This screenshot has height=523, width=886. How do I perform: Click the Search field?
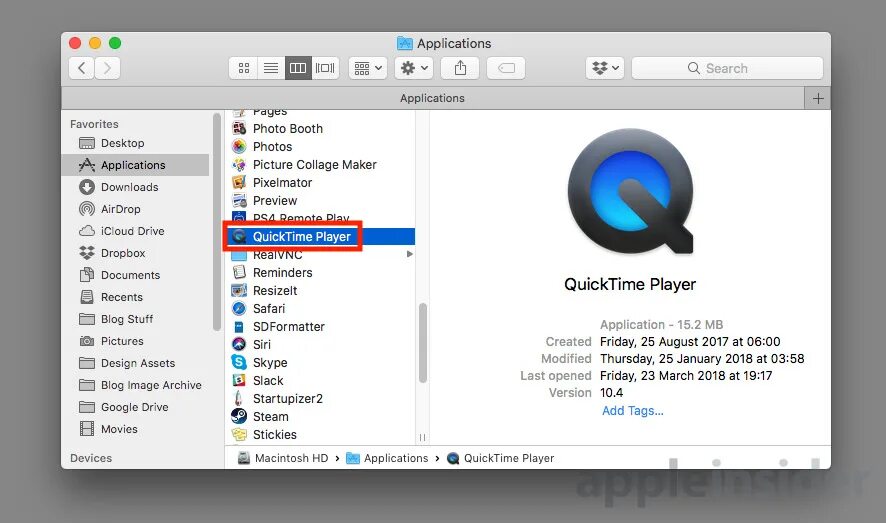point(727,68)
